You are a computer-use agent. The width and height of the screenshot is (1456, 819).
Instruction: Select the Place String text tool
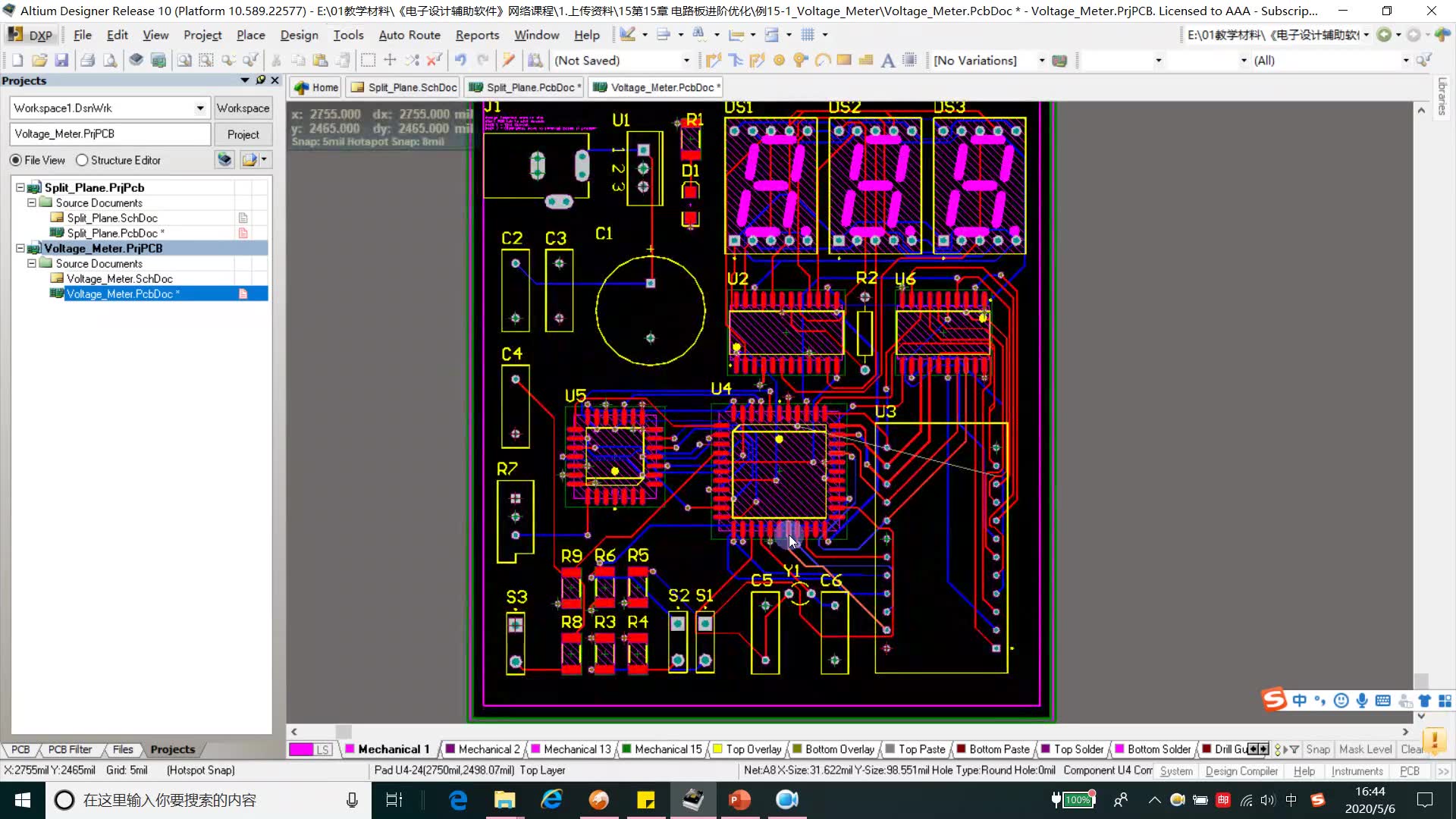click(x=887, y=61)
